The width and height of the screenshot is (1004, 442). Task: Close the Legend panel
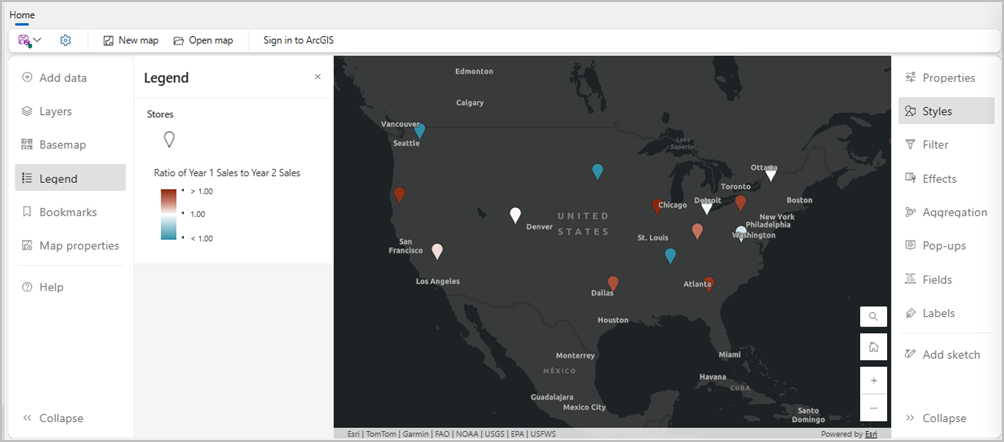click(x=318, y=77)
